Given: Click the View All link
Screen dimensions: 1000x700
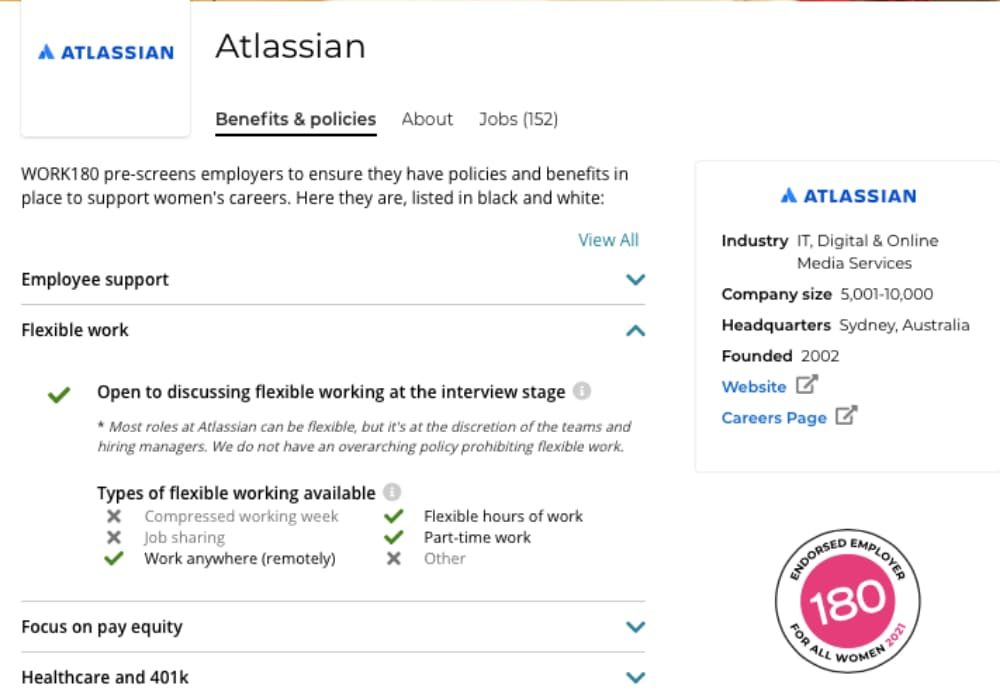Looking at the screenshot, I should coord(608,240).
